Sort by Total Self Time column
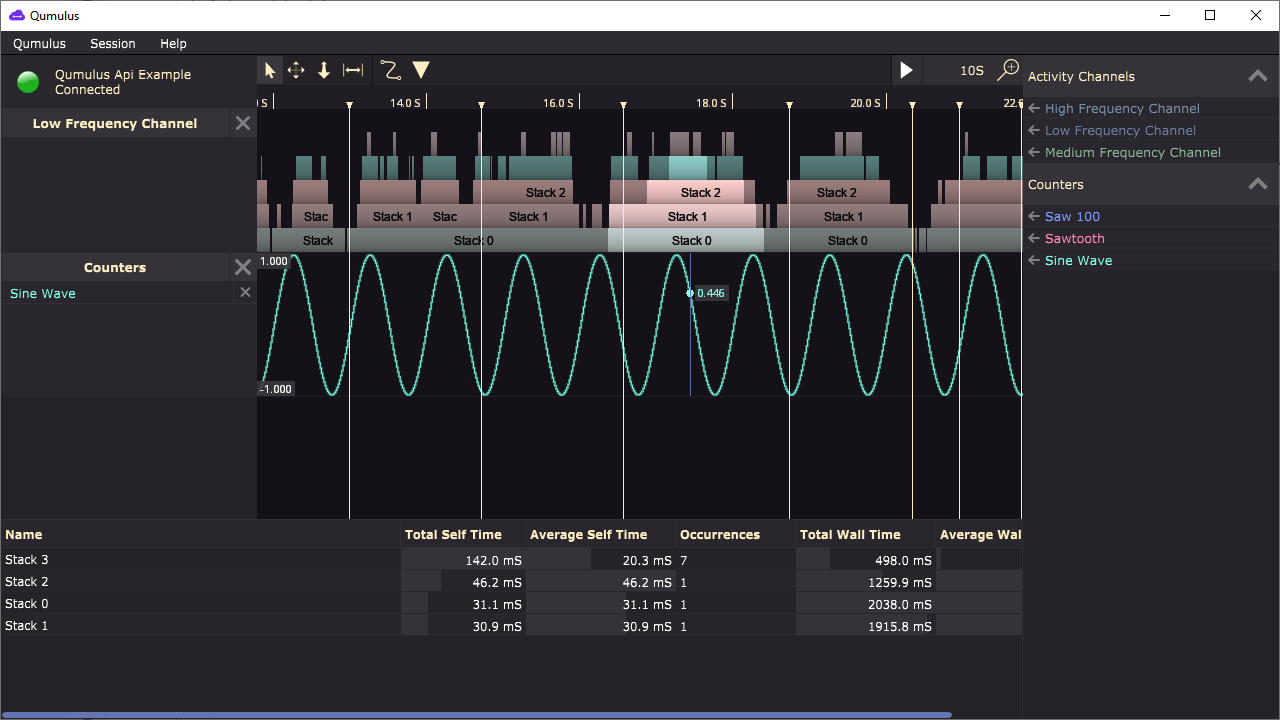The image size is (1280, 720). tap(463, 534)
